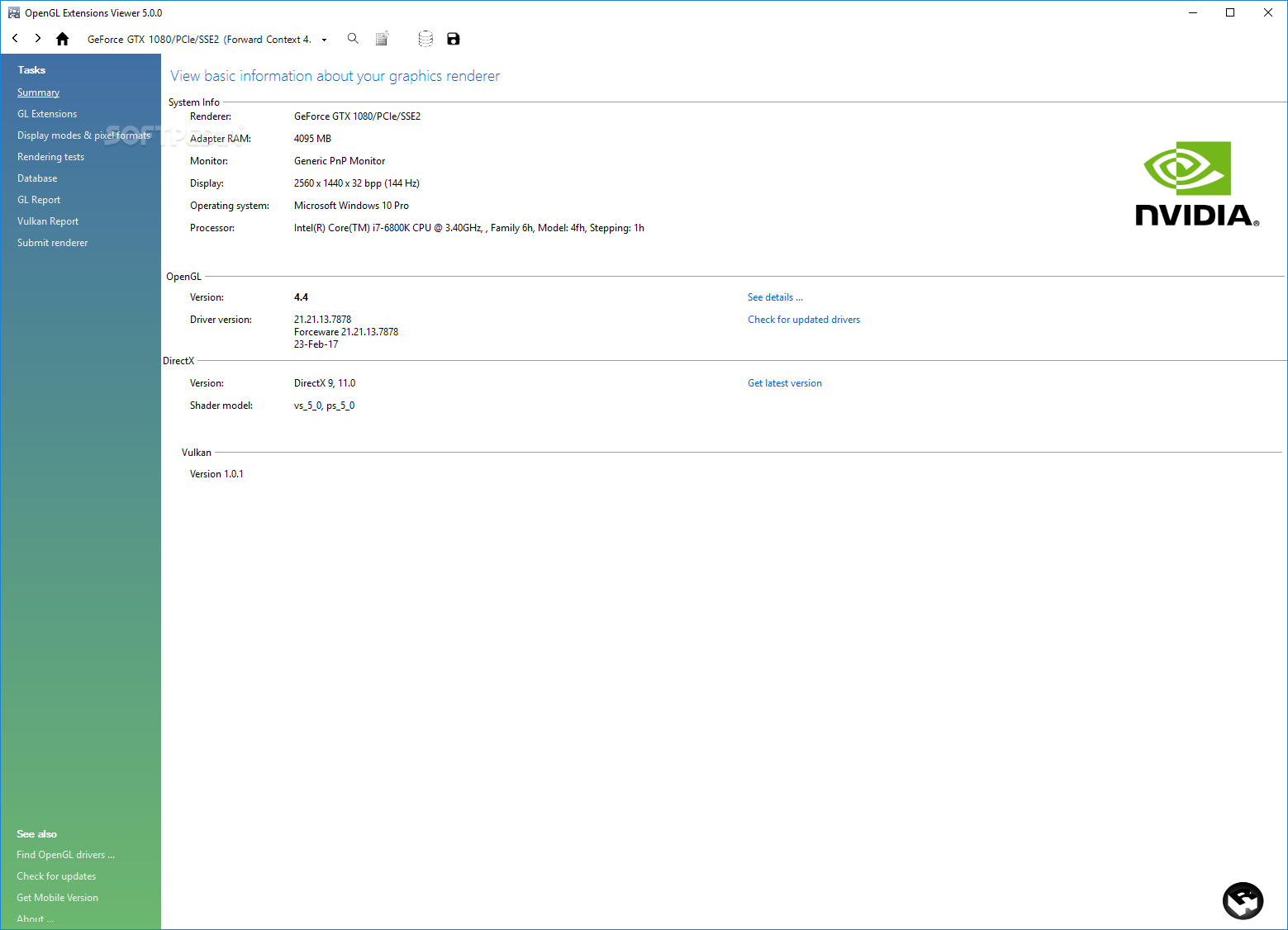This screenshot has height=930, width=1288.
Task: Click the OpenGL version 4.4 value
Action: point(301,297)
